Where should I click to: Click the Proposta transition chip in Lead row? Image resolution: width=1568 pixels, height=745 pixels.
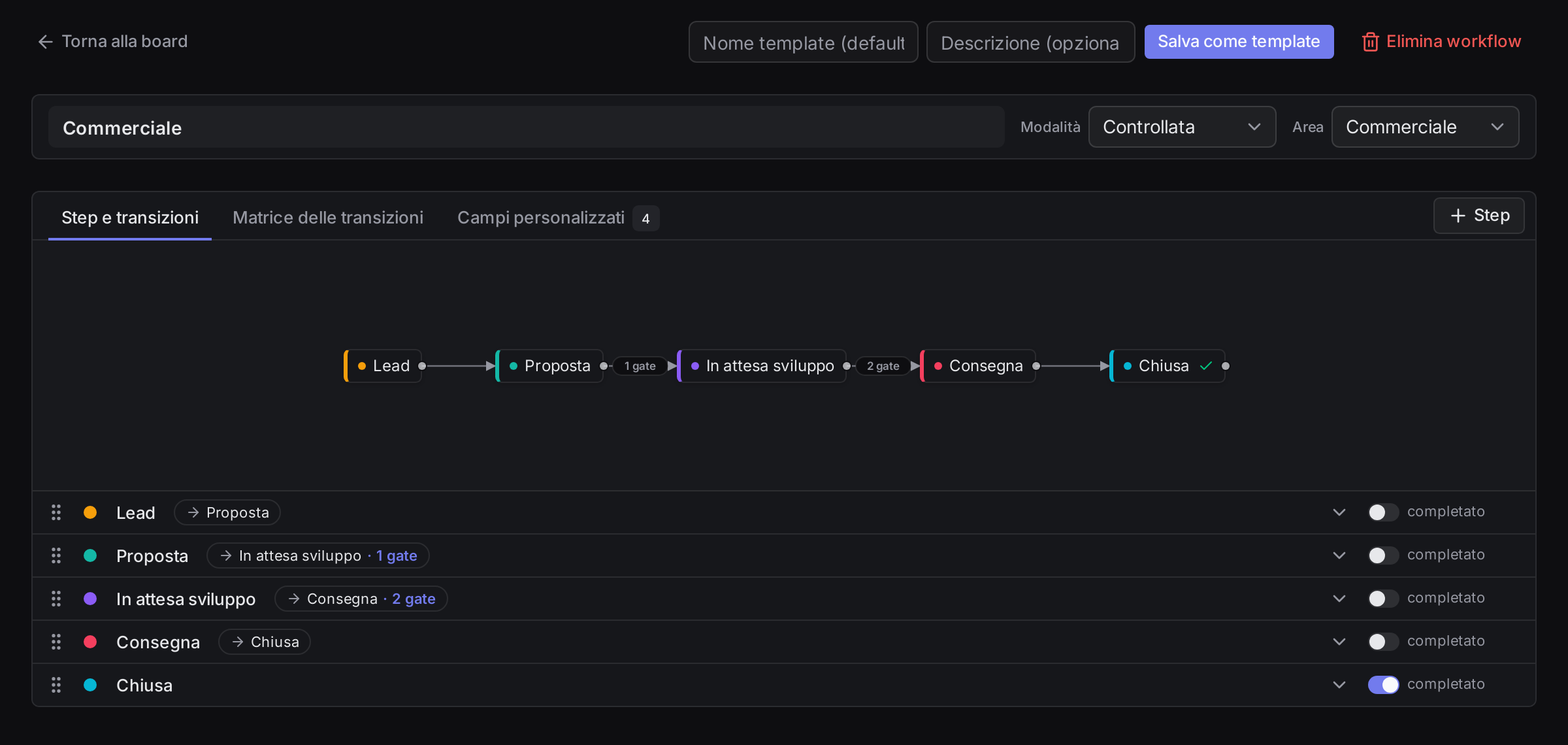click(227, 512)
